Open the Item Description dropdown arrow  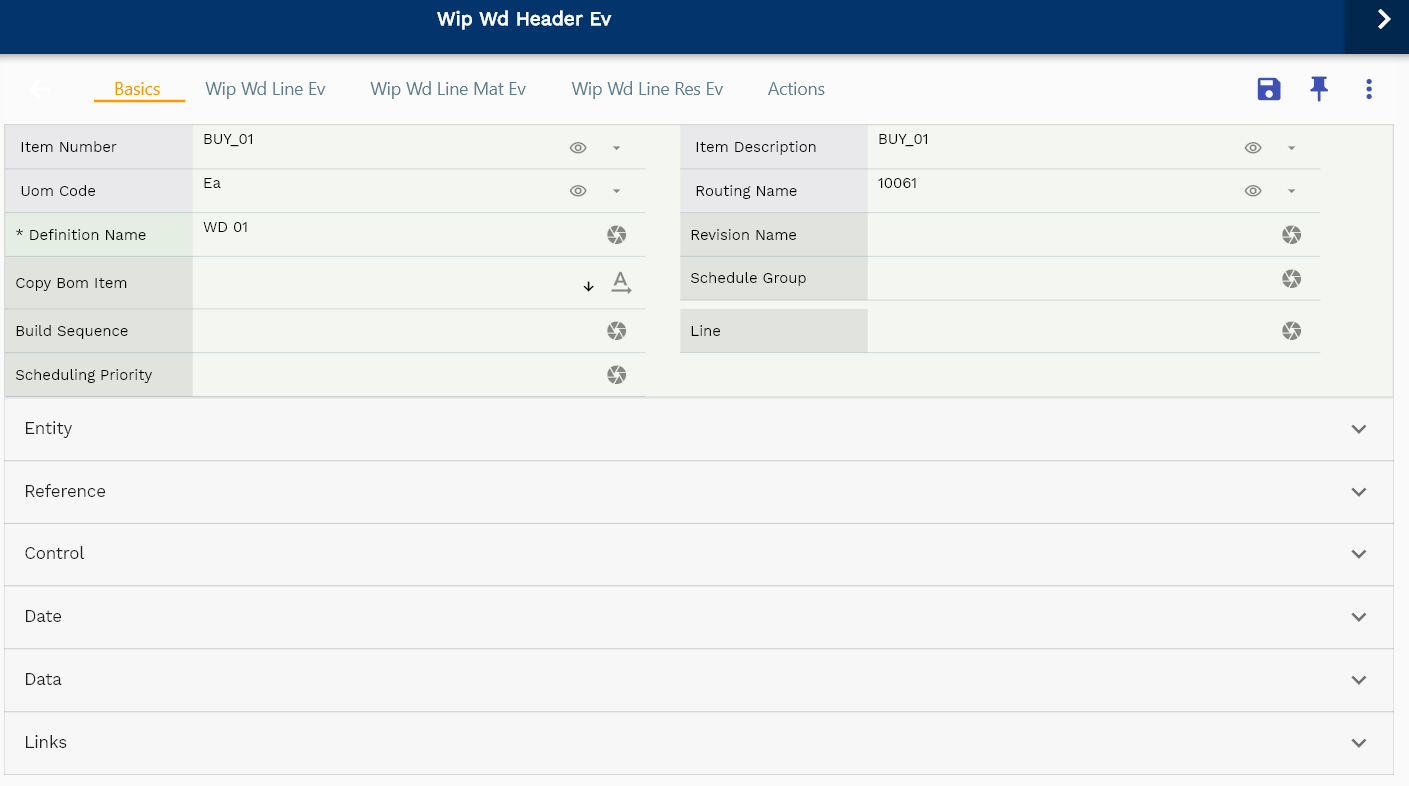pos(1291,148)
